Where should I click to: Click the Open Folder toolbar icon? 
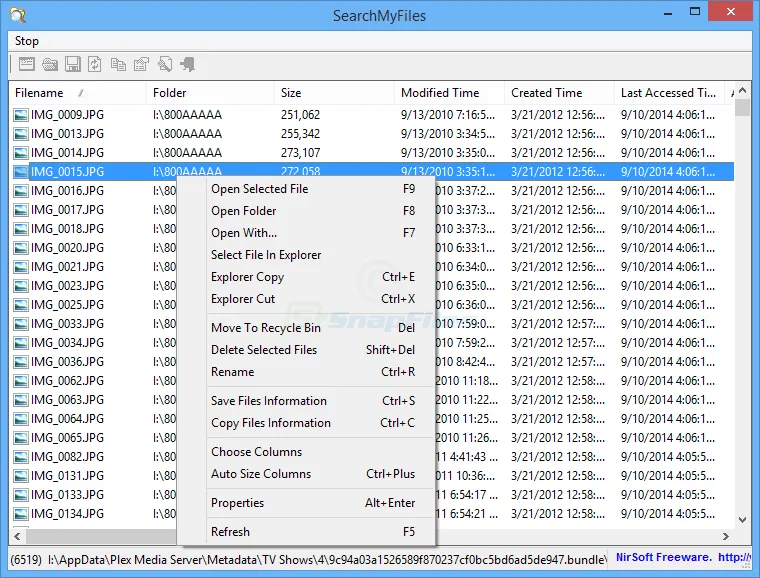[50, 65]
